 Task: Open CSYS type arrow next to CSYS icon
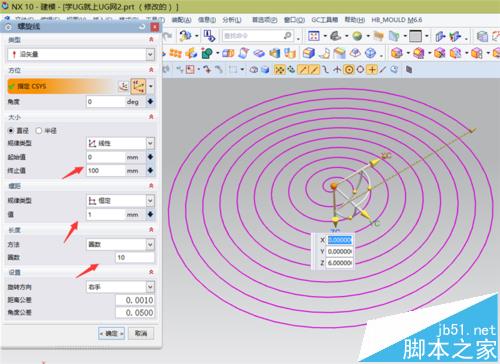[x=151, y=86]
